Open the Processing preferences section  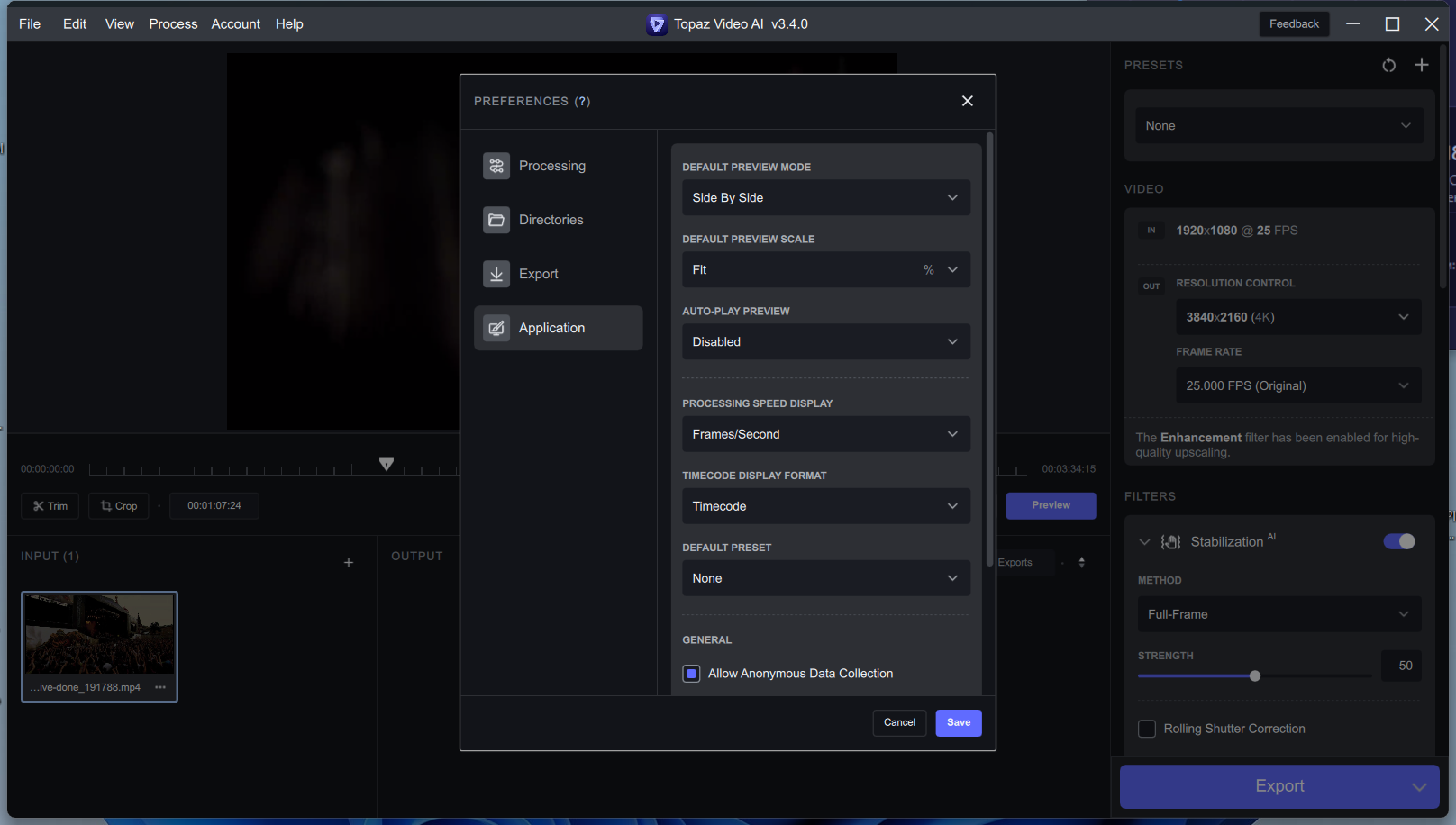point(558,166)
